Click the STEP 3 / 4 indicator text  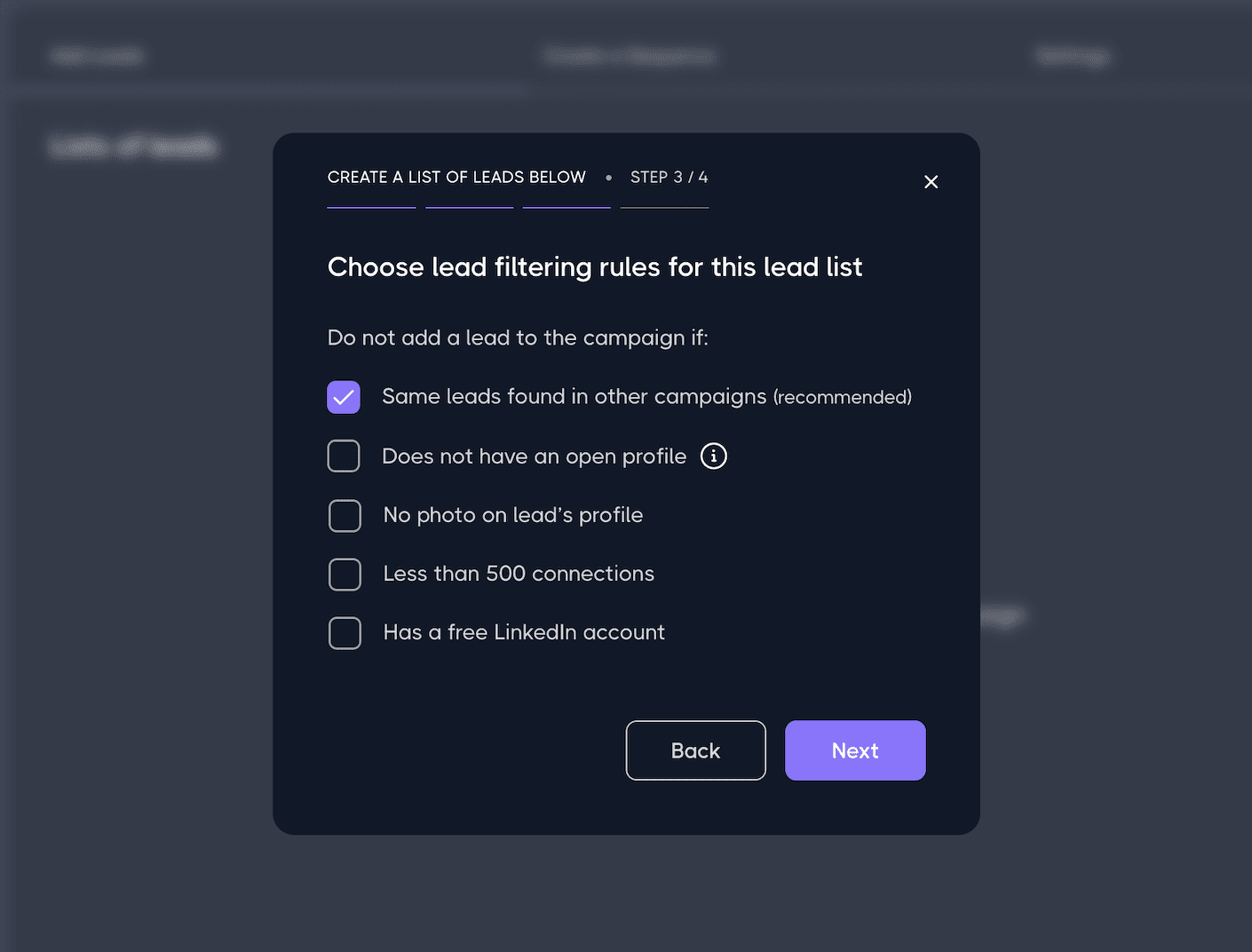coord(669,178)
